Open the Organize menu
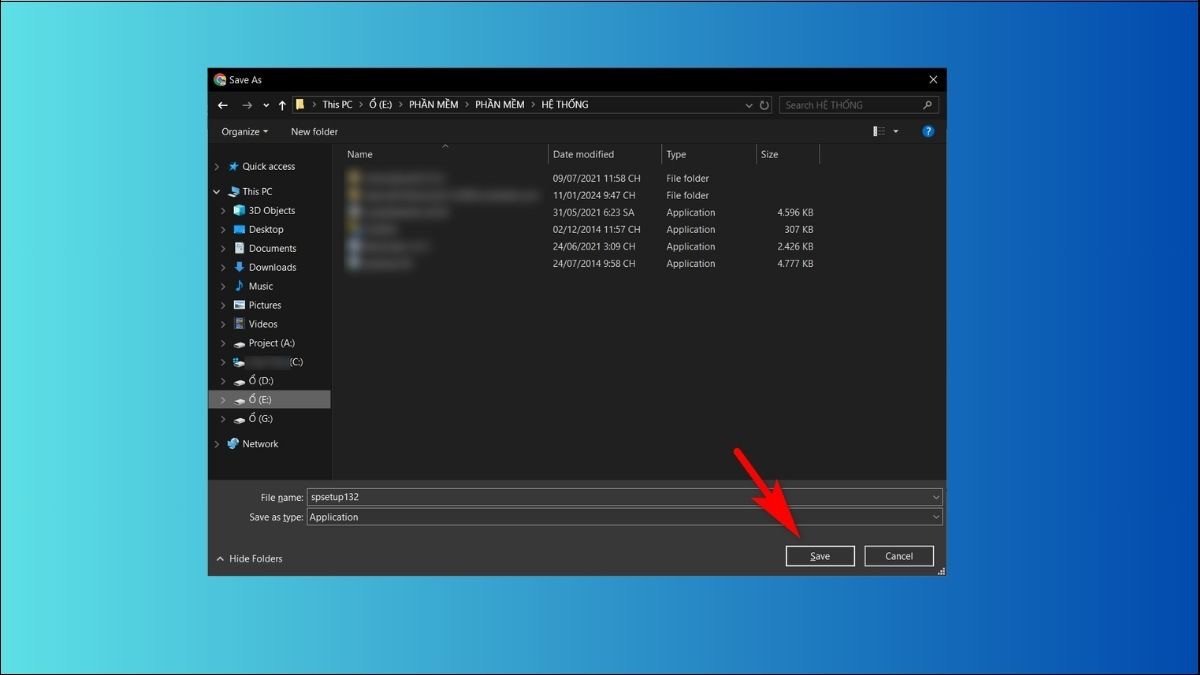 point(244,132)
